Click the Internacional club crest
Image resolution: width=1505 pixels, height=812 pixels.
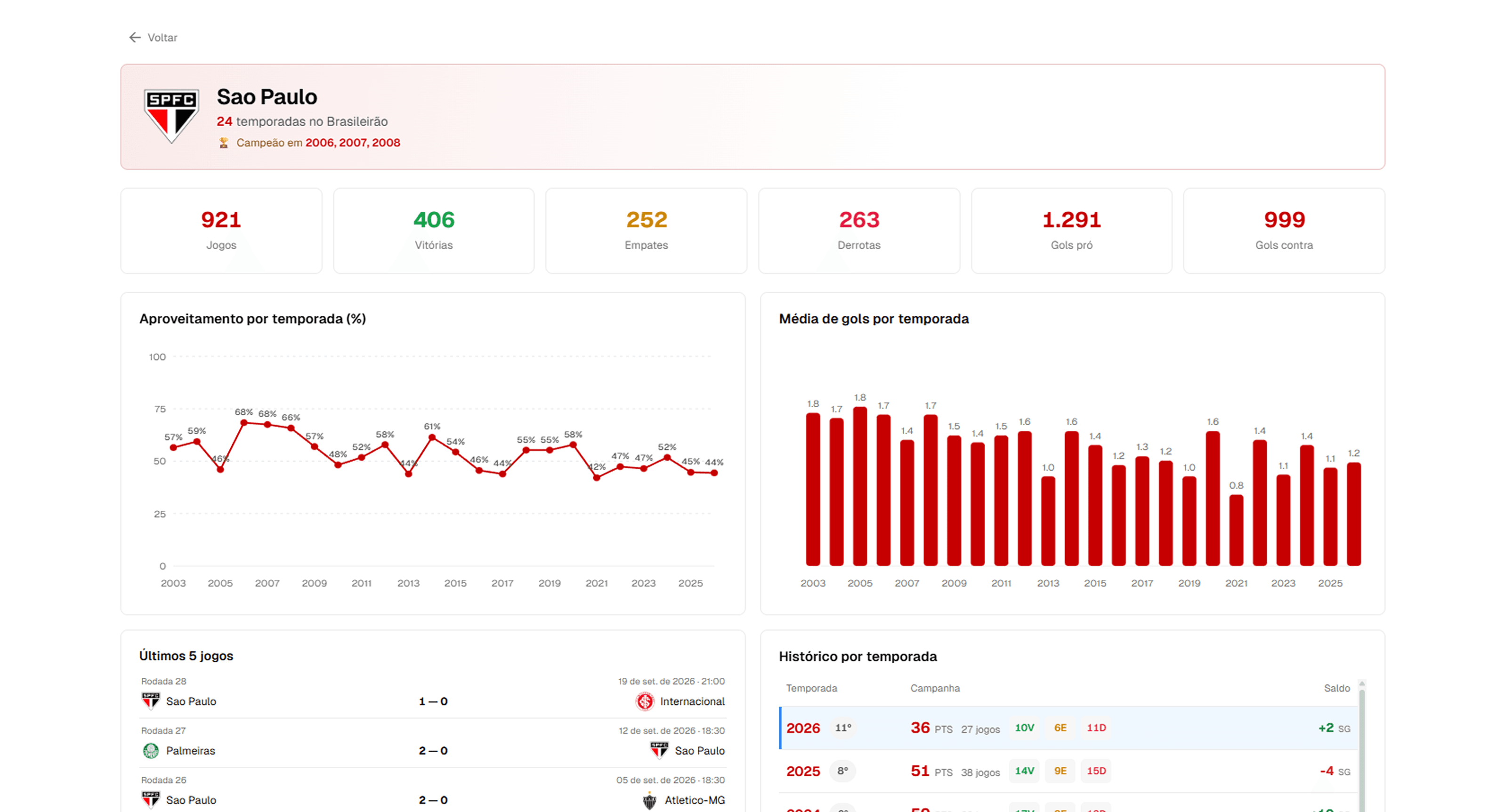tap(645, 701)
